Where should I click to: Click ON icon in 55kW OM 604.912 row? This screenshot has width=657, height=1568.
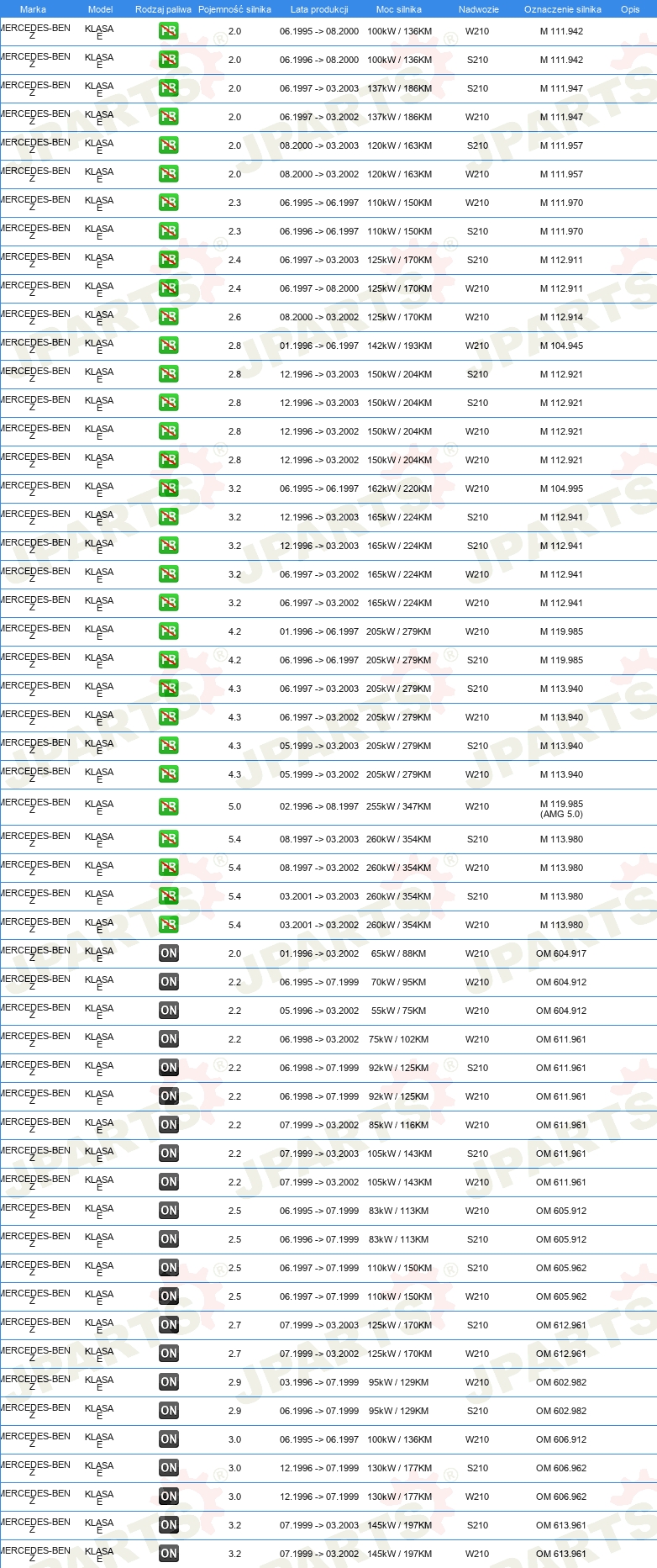pos(169,1011)
